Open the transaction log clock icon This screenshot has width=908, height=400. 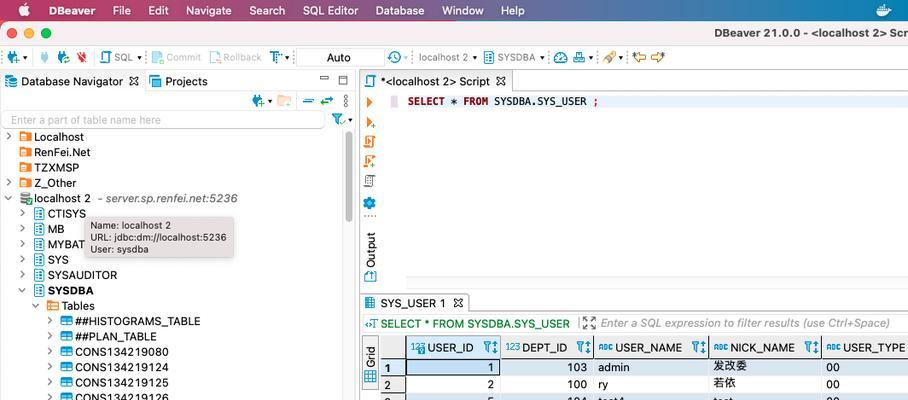(x=394, y=57)
